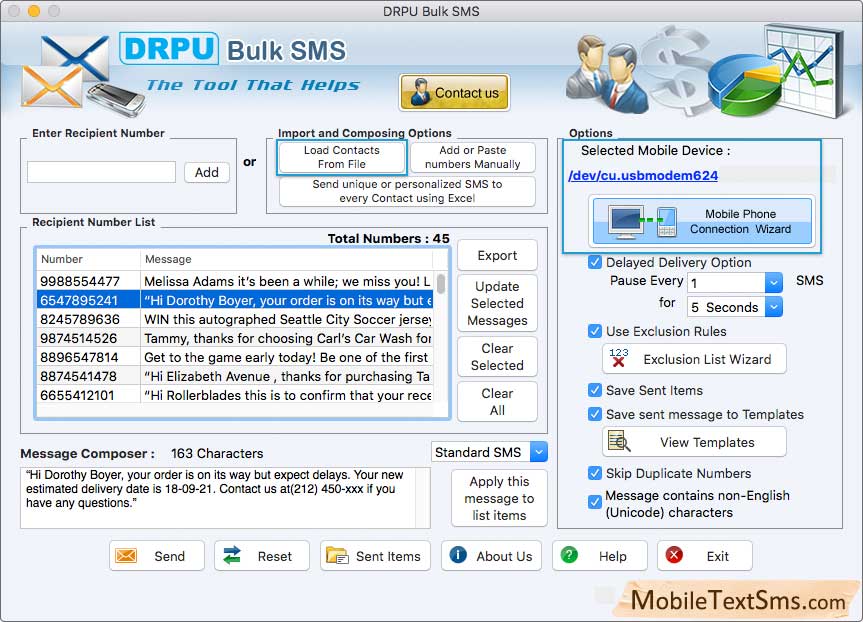Click the Message column header

pyautogui.click(x=286, y=259)
